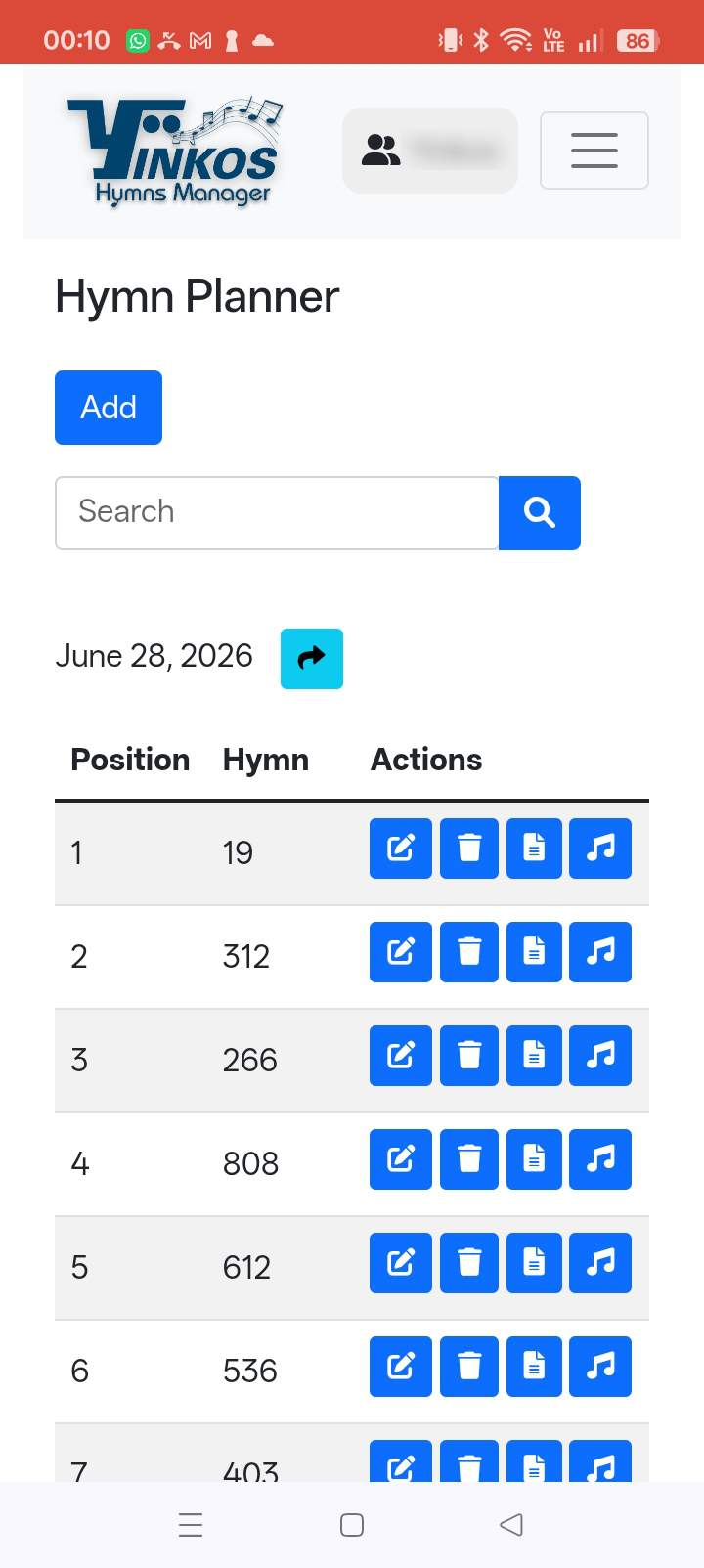Delete hymn 808 from position 4

pyautogui.click(x=469, y=1159)
